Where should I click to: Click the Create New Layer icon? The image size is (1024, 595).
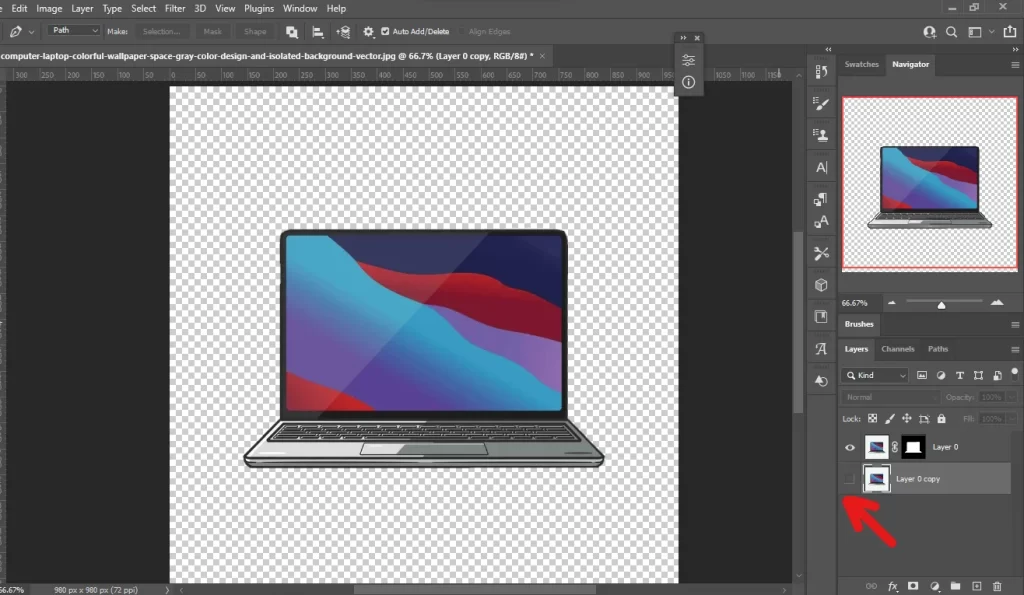(x=976, y=585)
